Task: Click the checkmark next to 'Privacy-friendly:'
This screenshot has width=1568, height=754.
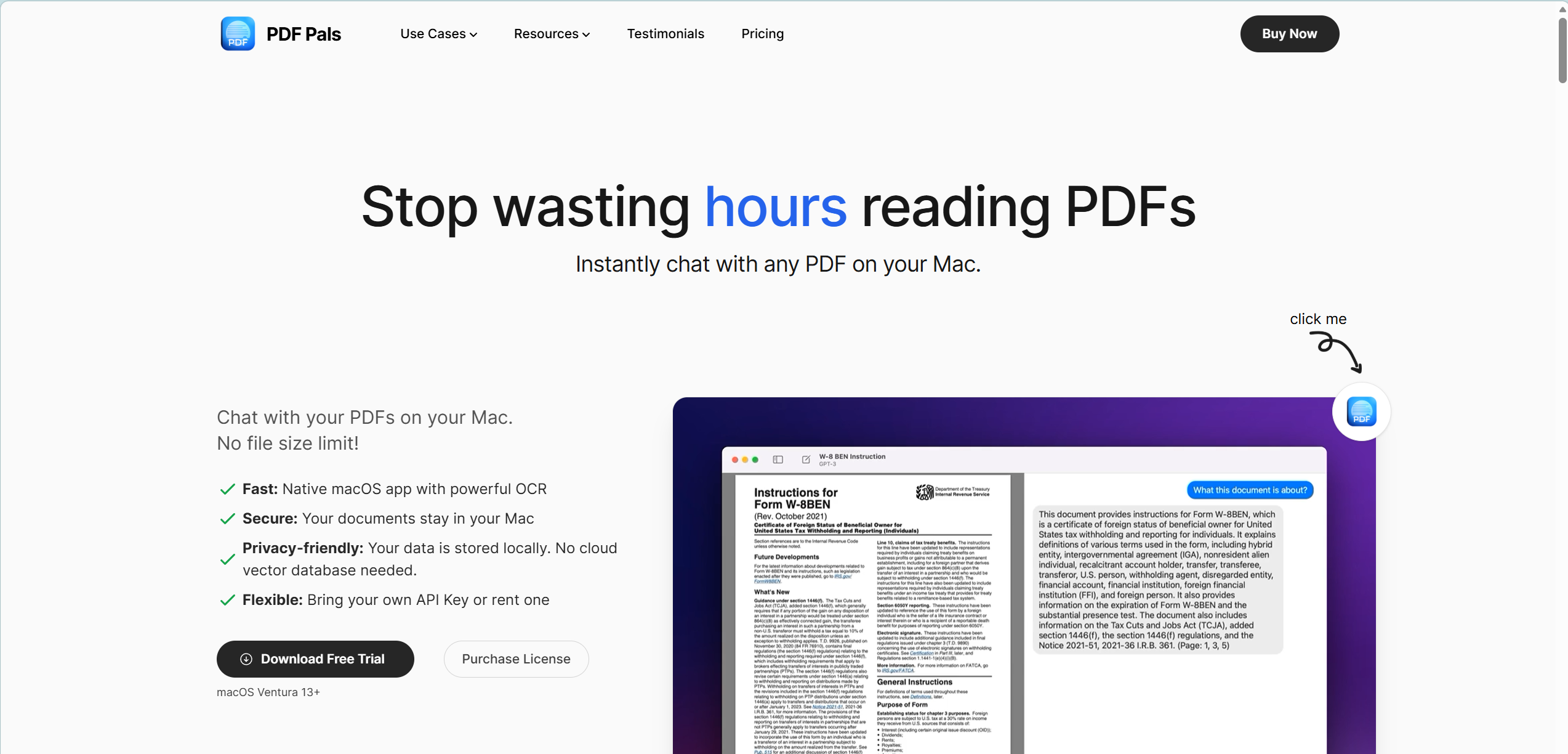Action: (x=228, y=559)
